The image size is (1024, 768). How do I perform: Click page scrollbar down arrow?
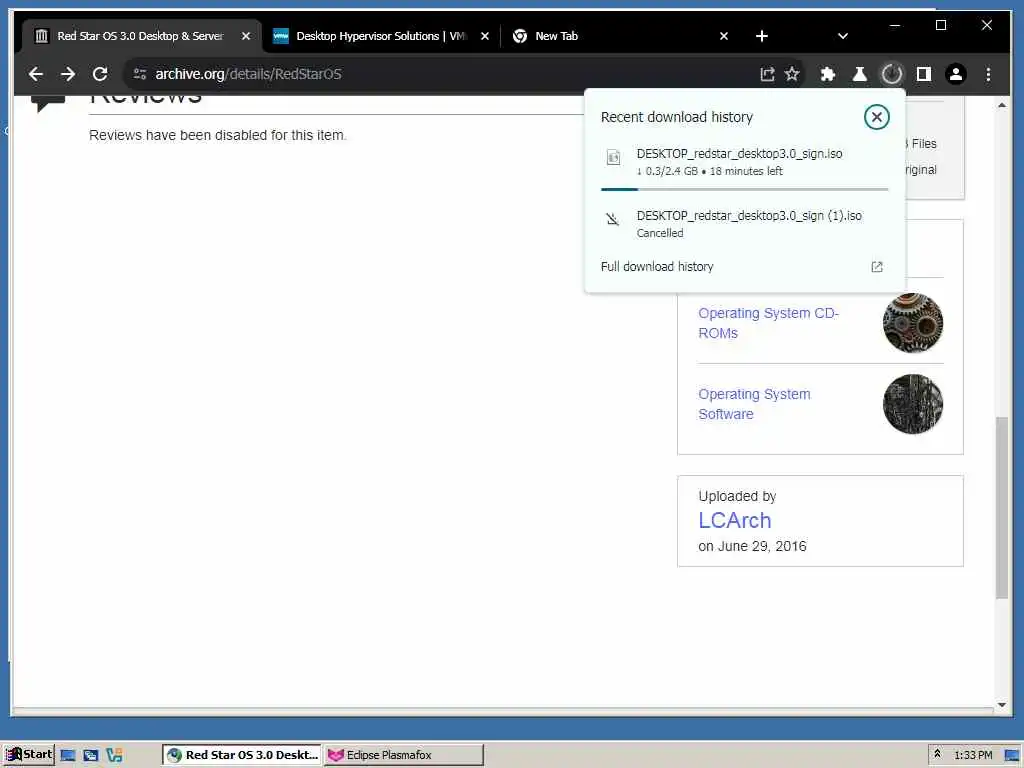(1002, 705)
